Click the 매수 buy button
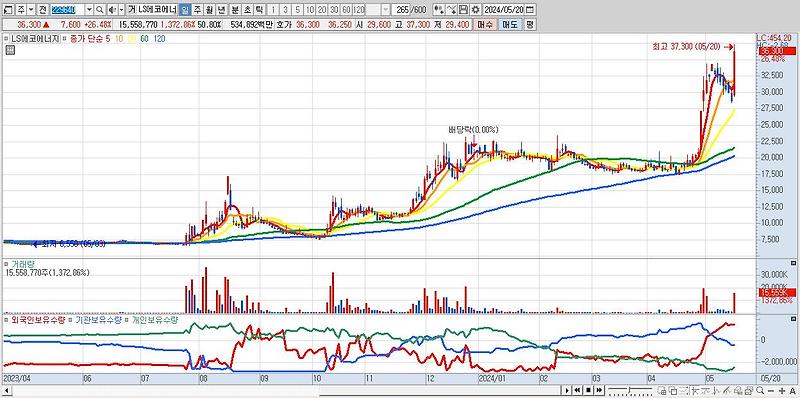Image resolution: width=800 pixels, height=398 pixels. 485,24
